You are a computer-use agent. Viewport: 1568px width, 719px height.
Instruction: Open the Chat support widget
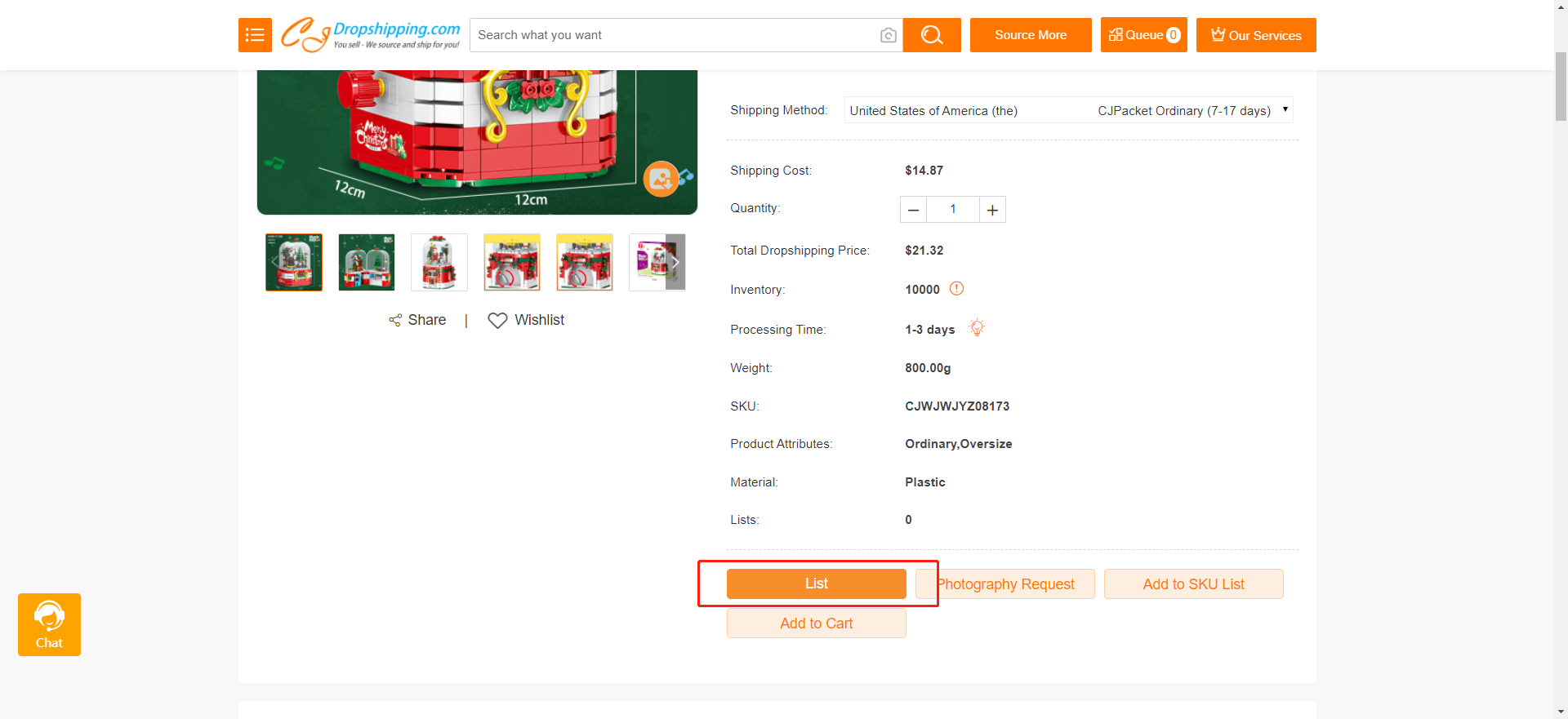point(49,624)
